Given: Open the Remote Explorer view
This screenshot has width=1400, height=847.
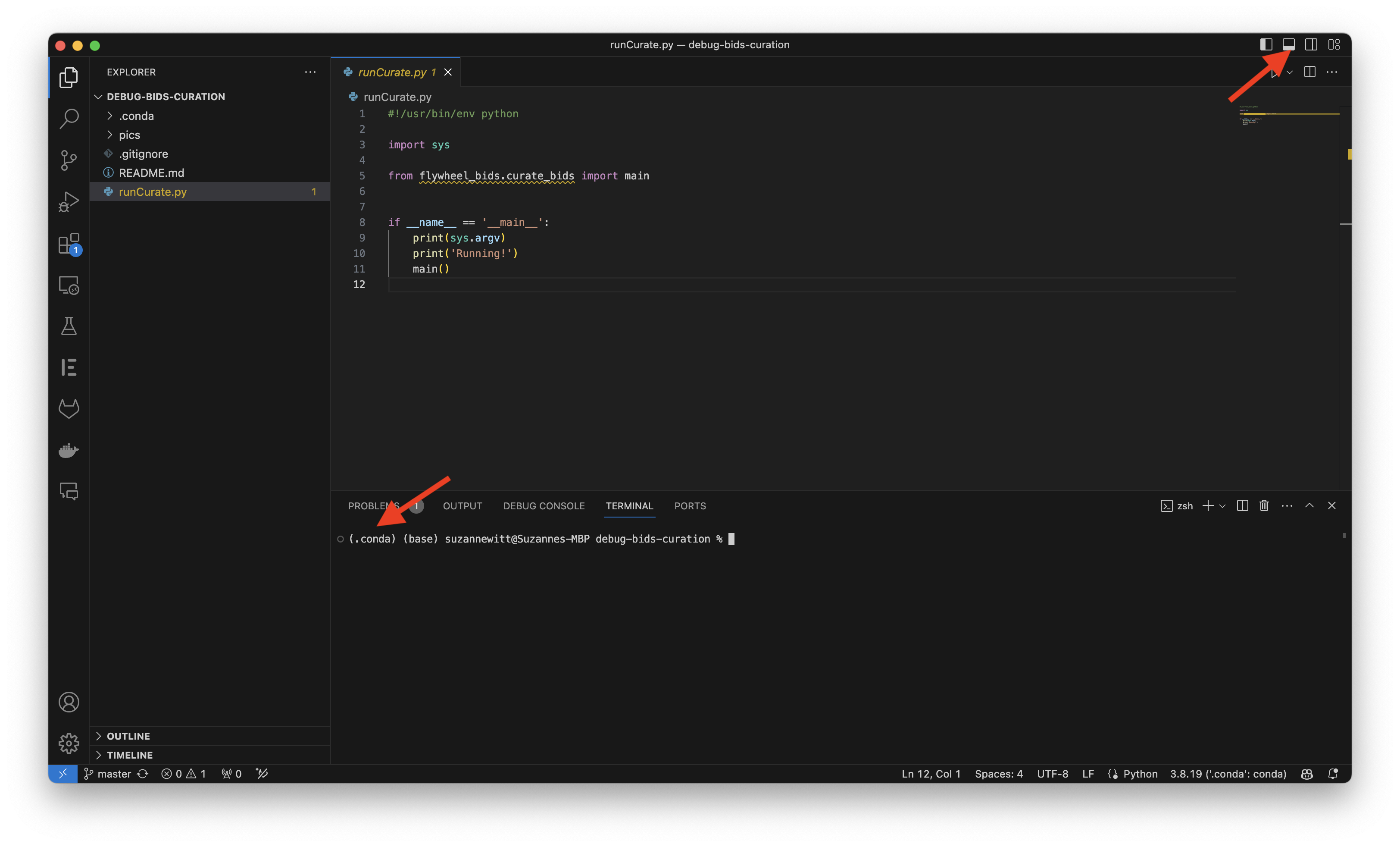Looking at the screenshot, I should 69,285.
